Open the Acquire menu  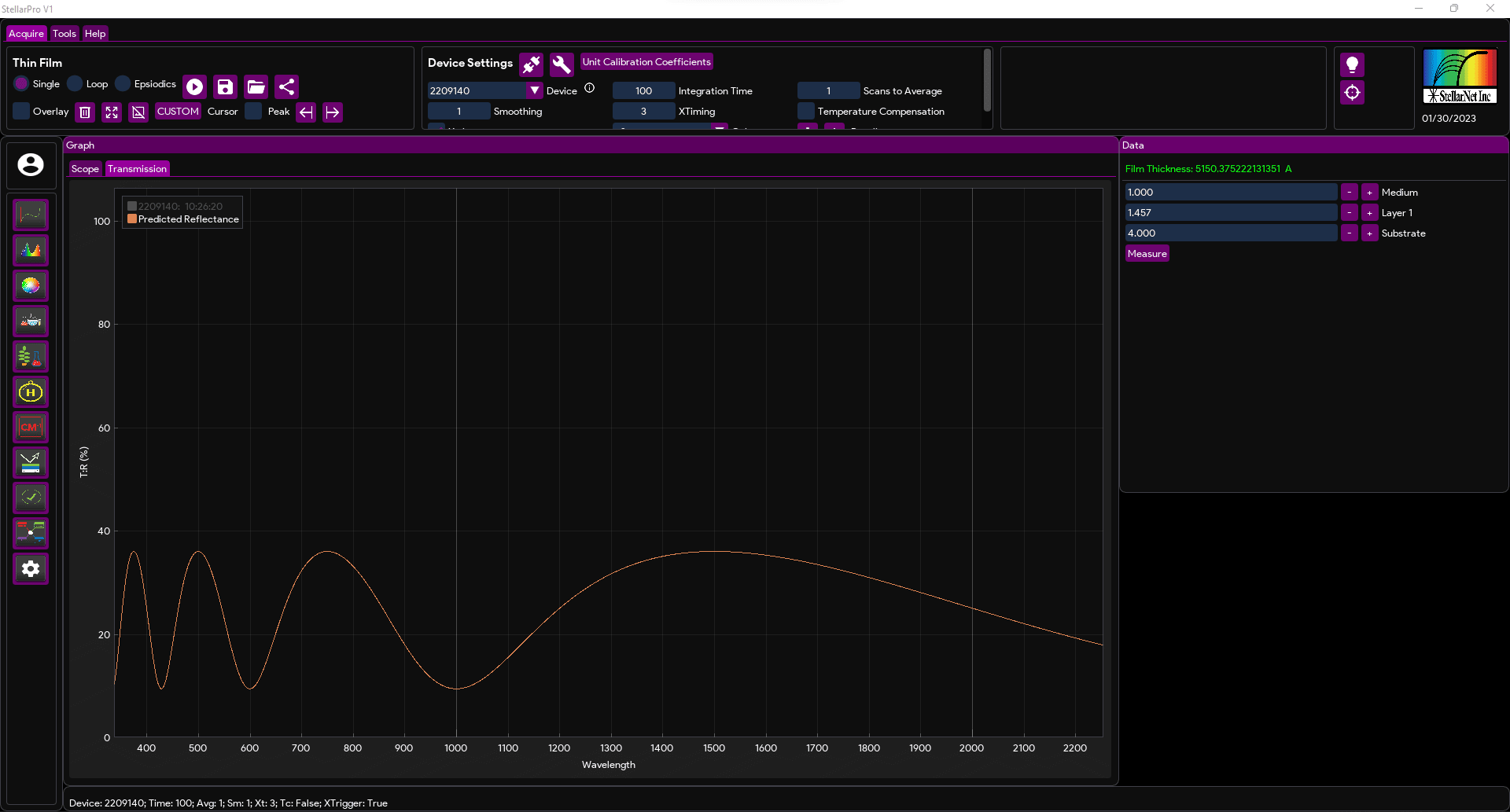(26, 34)
